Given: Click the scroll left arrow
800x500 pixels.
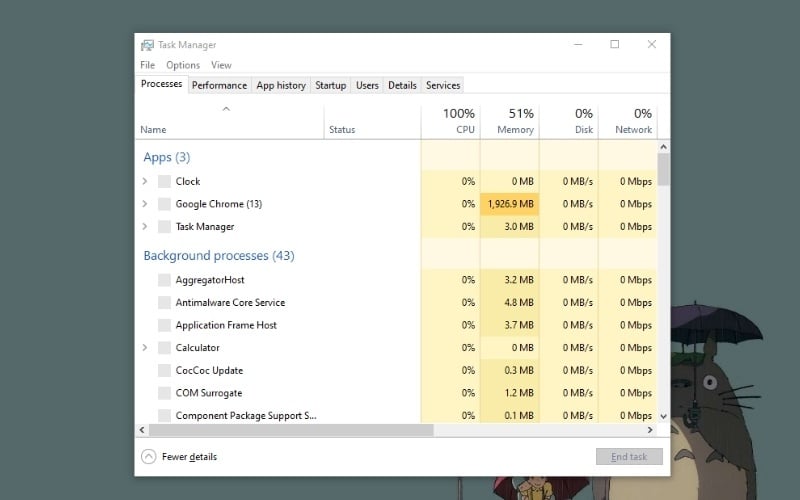Looking at the screenshot, I should (142, 430).
